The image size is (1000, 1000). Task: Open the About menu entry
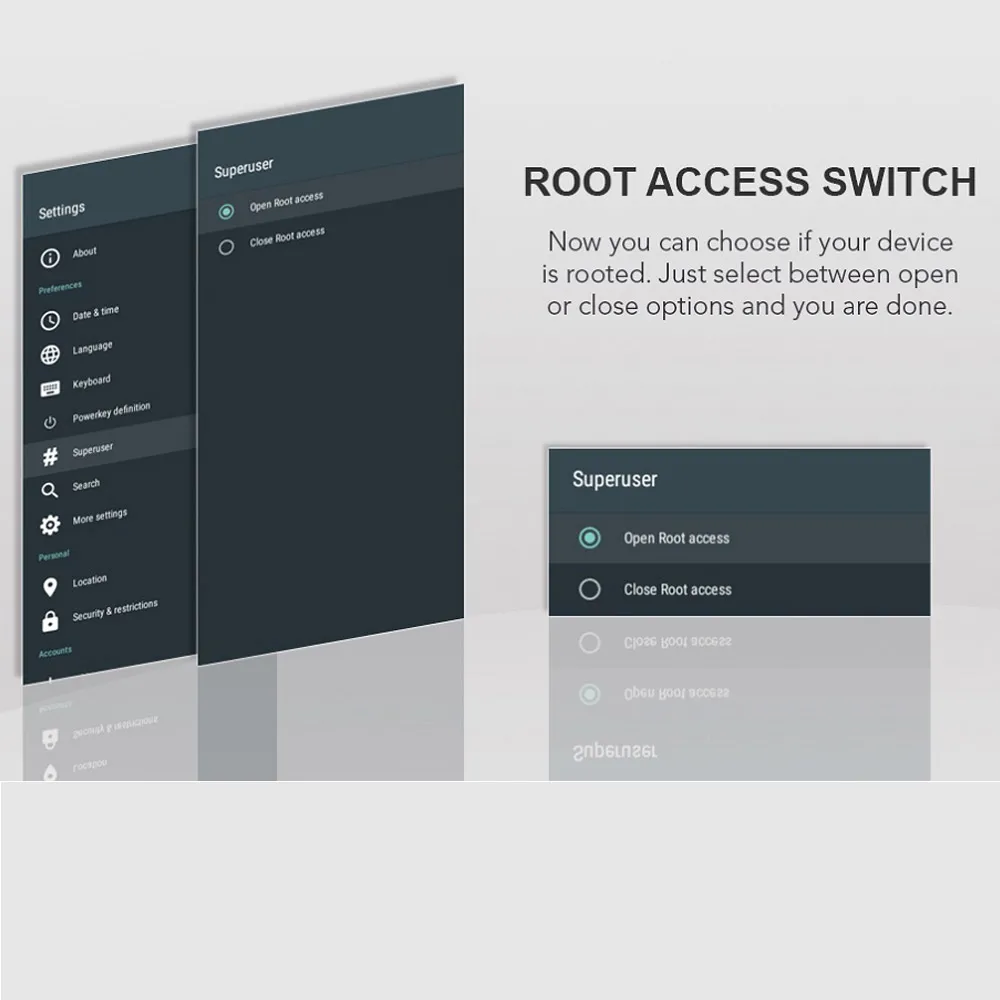pos(84,252)
